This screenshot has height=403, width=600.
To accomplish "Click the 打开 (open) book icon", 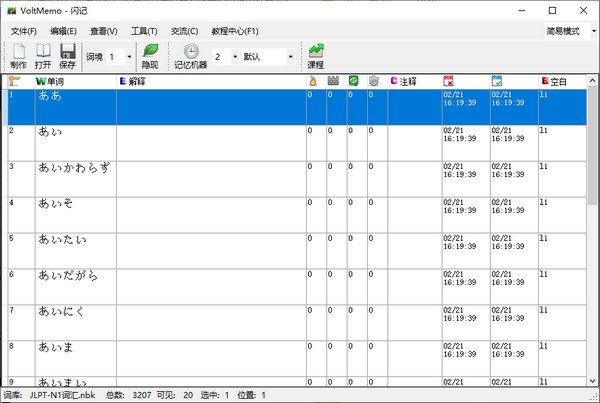I will (43, 55).
